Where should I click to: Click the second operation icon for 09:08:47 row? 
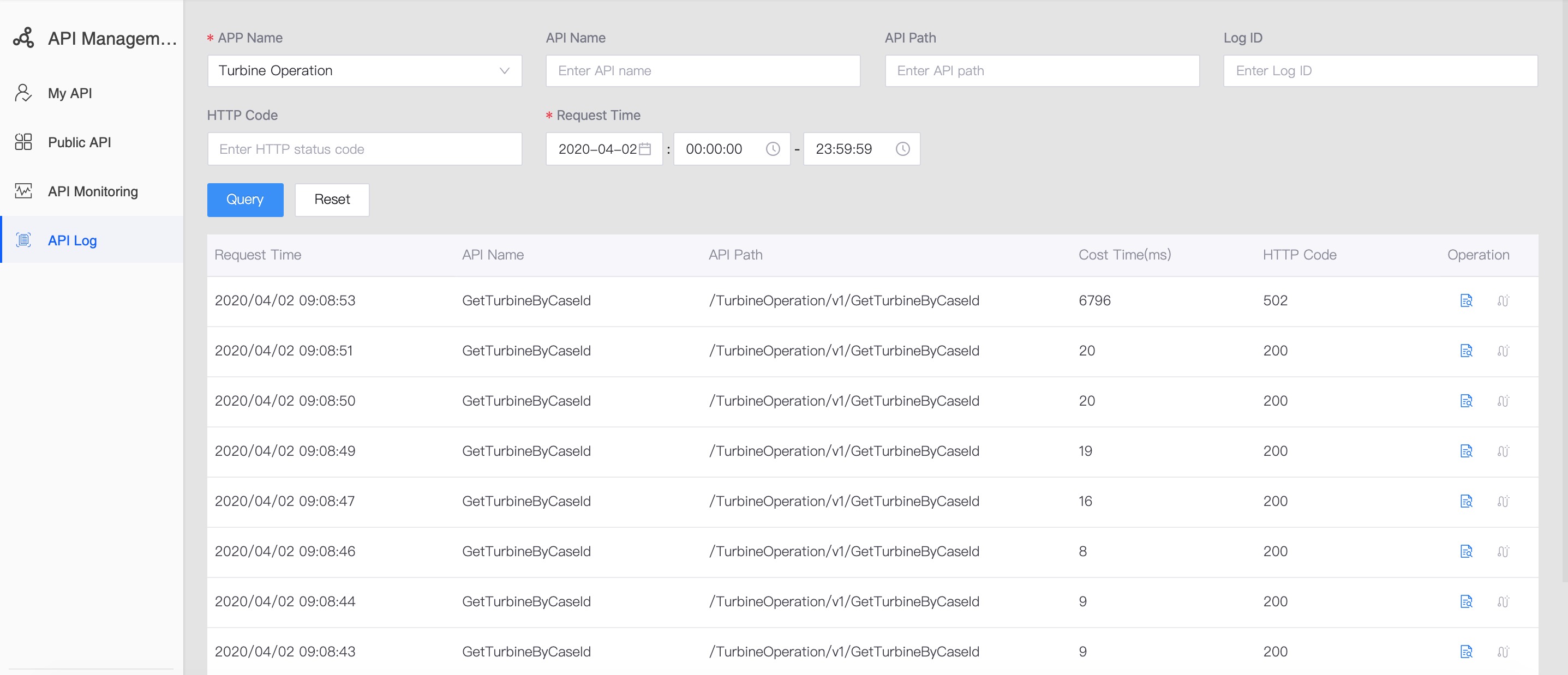point(1503,501)
